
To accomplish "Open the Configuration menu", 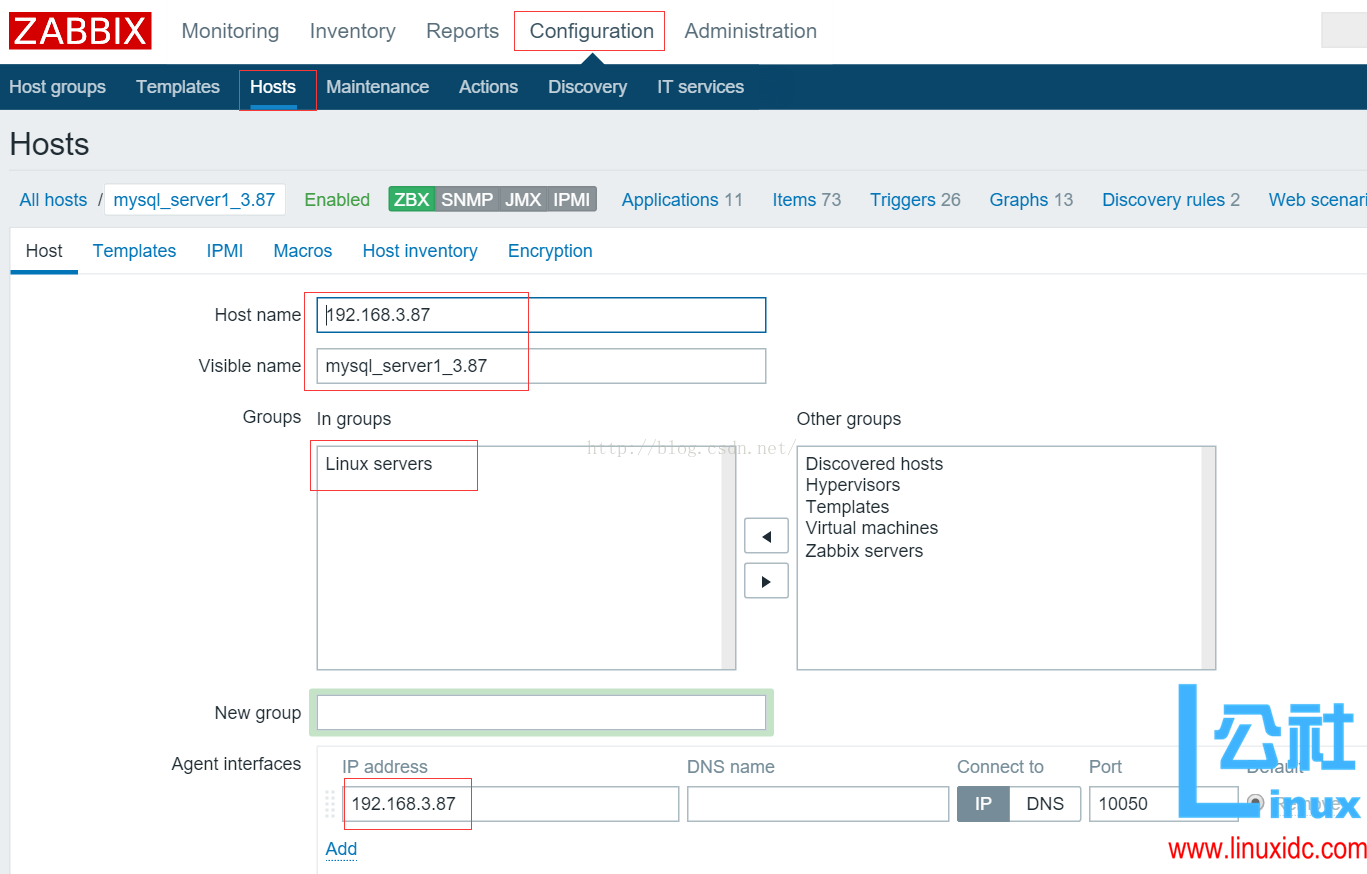I will pyautogui.click(x=589, y=31).
